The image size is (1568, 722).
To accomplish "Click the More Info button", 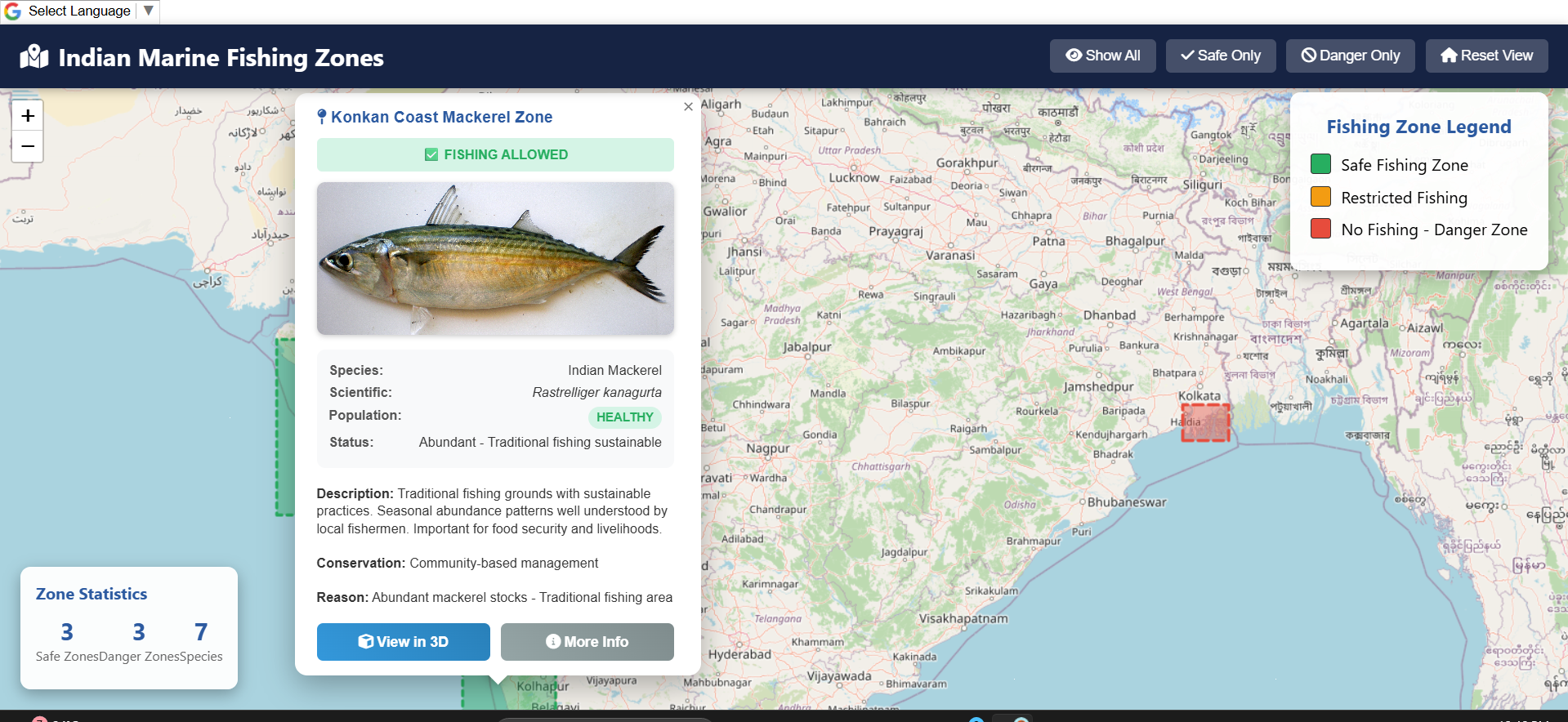I will (x=587, y=642).
